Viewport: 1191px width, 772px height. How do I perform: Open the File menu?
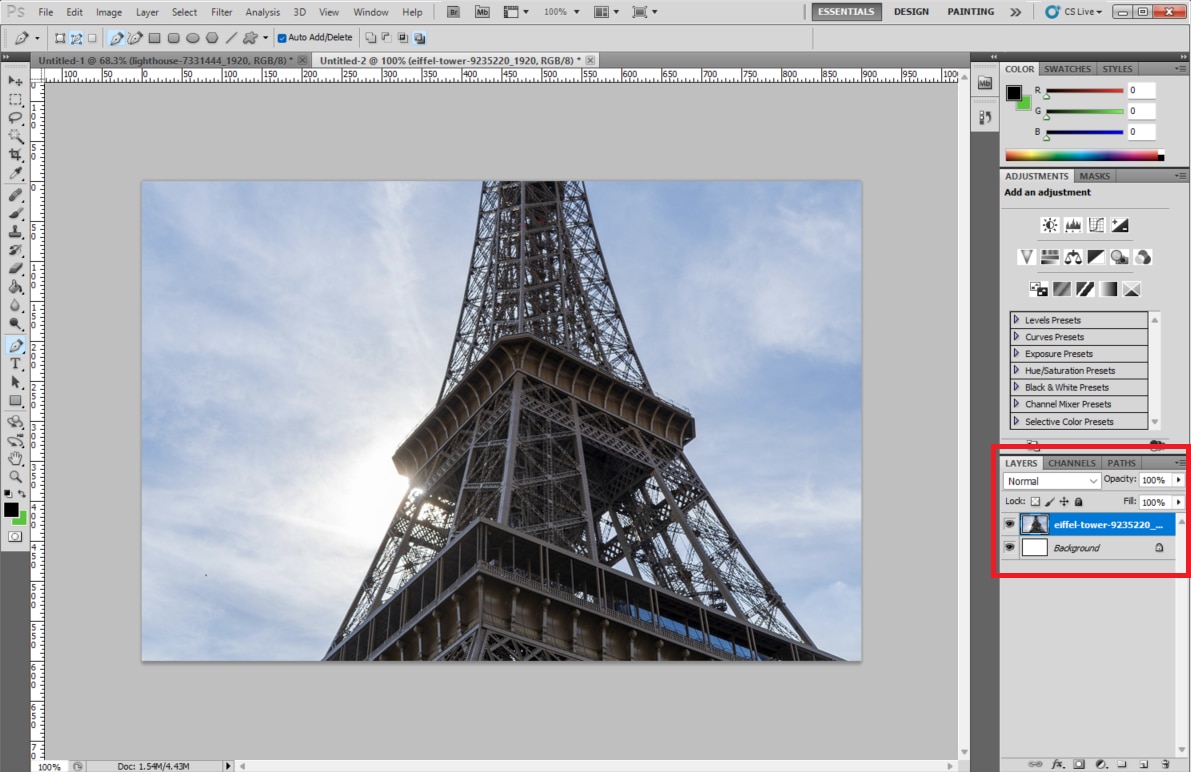click(46, 12)
